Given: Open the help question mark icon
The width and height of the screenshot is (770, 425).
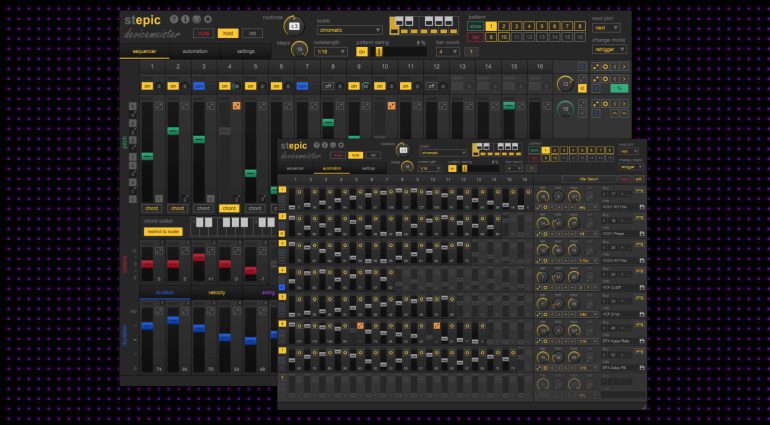Looking at the screenshot, I should (x=173, y=19).
